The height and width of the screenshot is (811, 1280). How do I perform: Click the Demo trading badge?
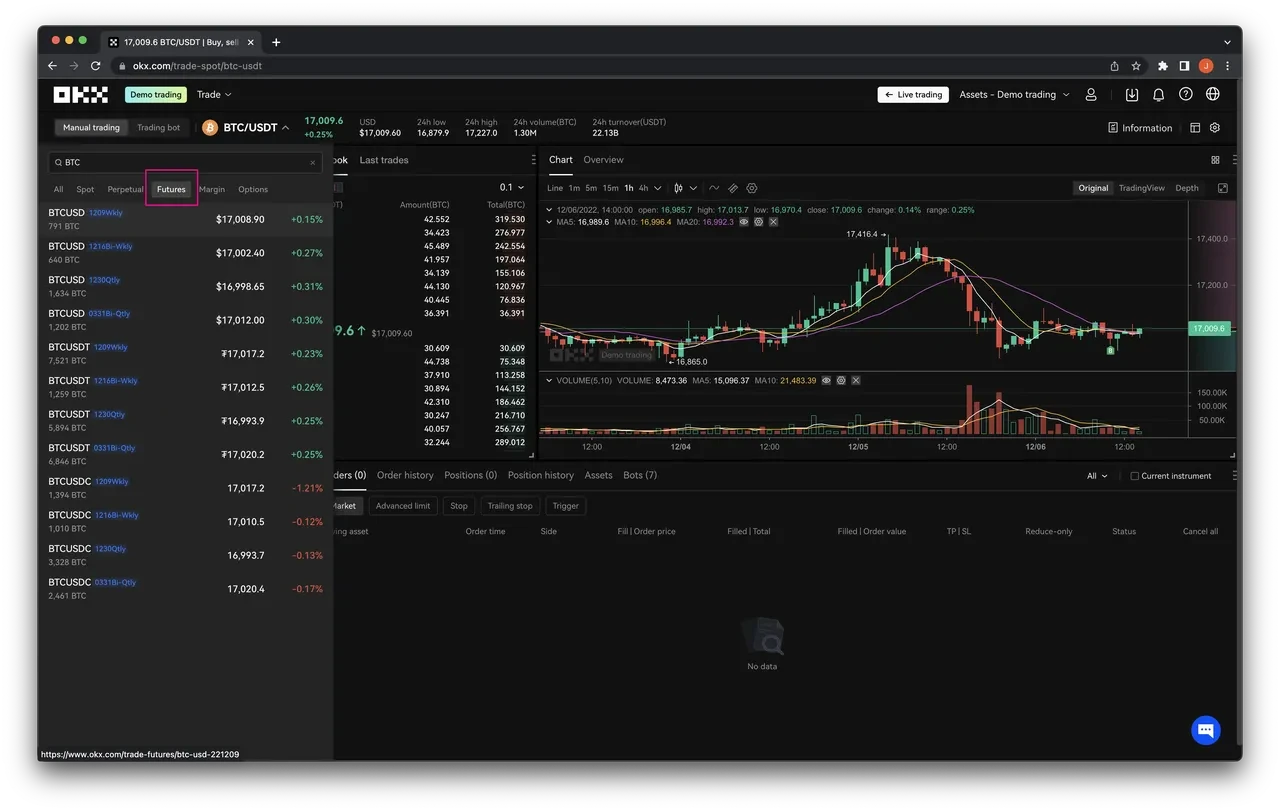tap(156, 95)
